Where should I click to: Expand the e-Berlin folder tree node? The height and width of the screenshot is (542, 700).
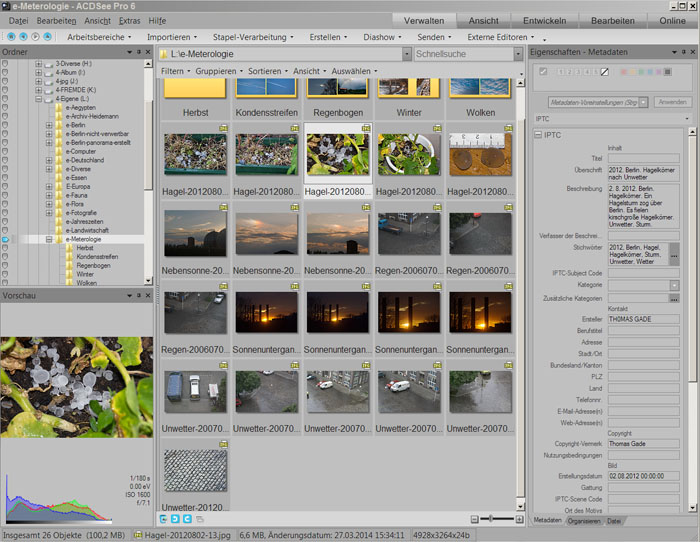tap(48, 125)
